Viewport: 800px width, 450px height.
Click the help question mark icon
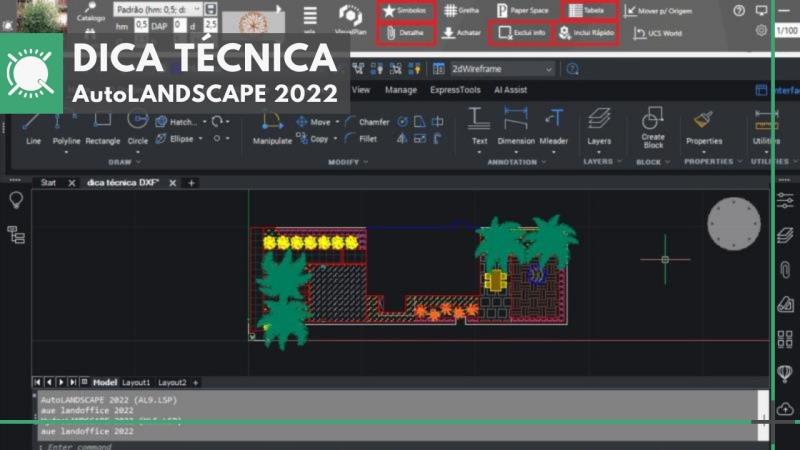click(739, 10)
